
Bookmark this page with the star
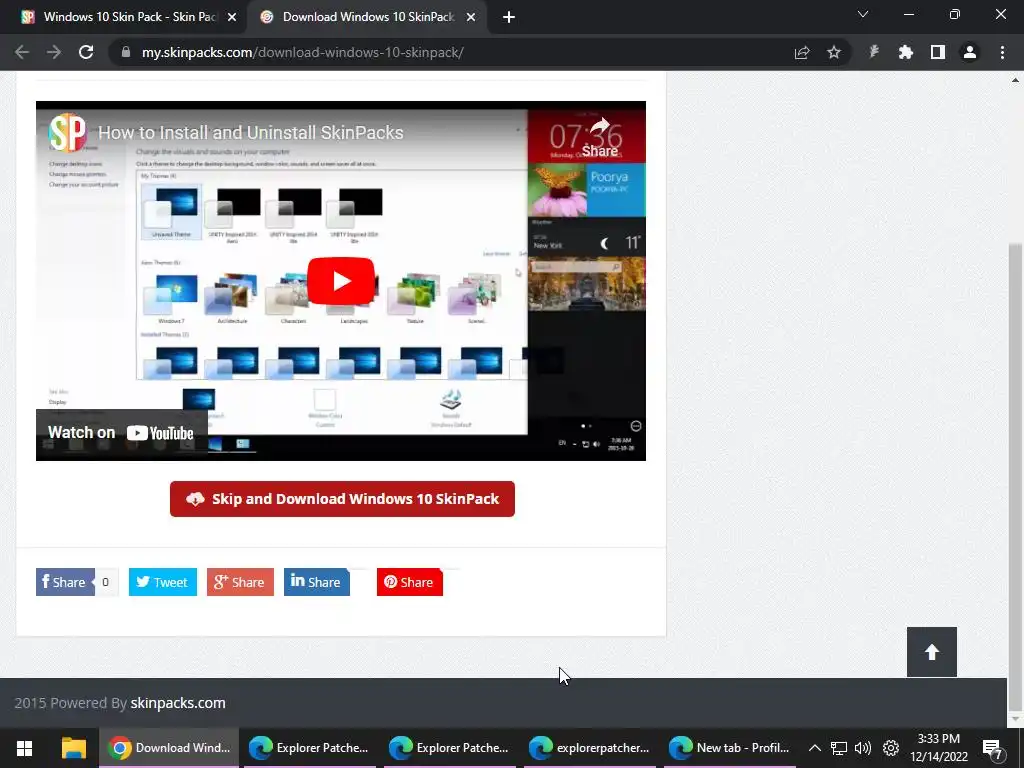coord(834,52)
